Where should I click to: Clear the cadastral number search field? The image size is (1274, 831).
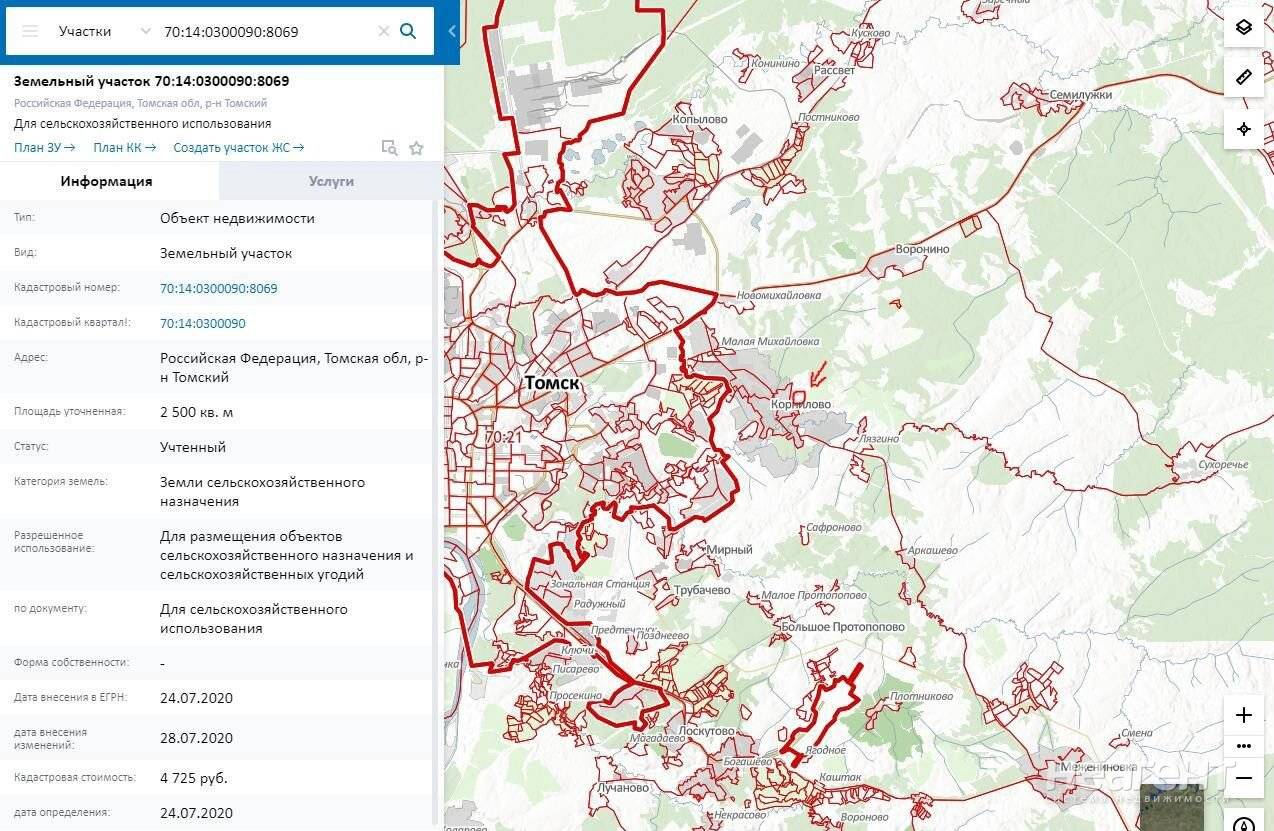(383, 31)
